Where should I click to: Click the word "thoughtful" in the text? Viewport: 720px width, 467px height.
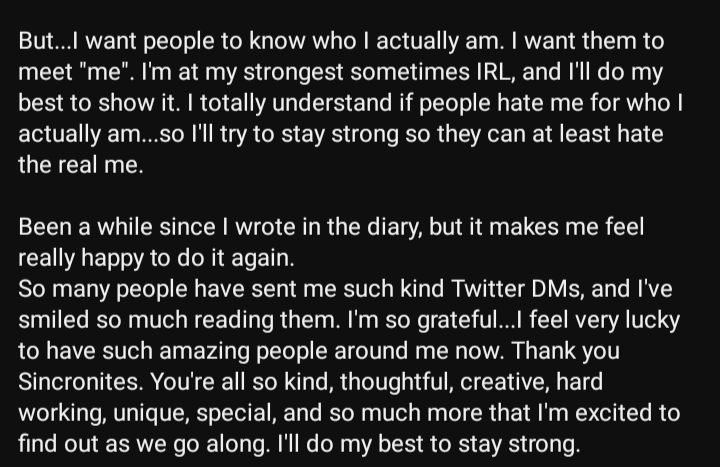[396, 382]
